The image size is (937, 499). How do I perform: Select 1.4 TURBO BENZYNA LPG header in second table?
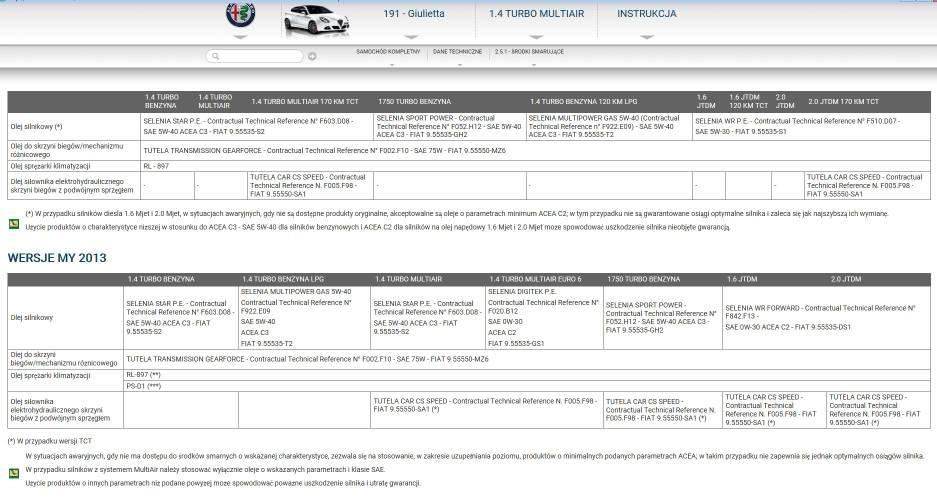coord(283,279)
